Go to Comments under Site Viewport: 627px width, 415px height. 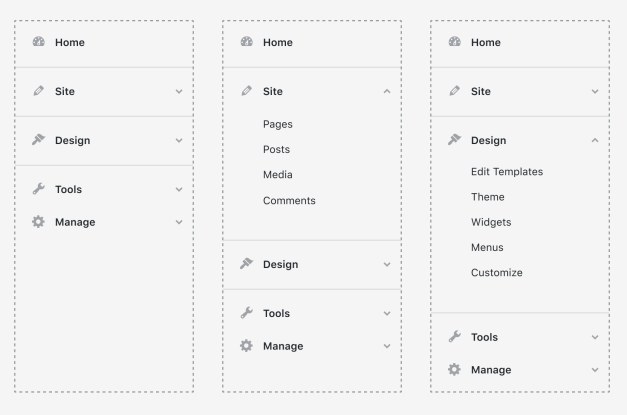(x=289, y=200)
